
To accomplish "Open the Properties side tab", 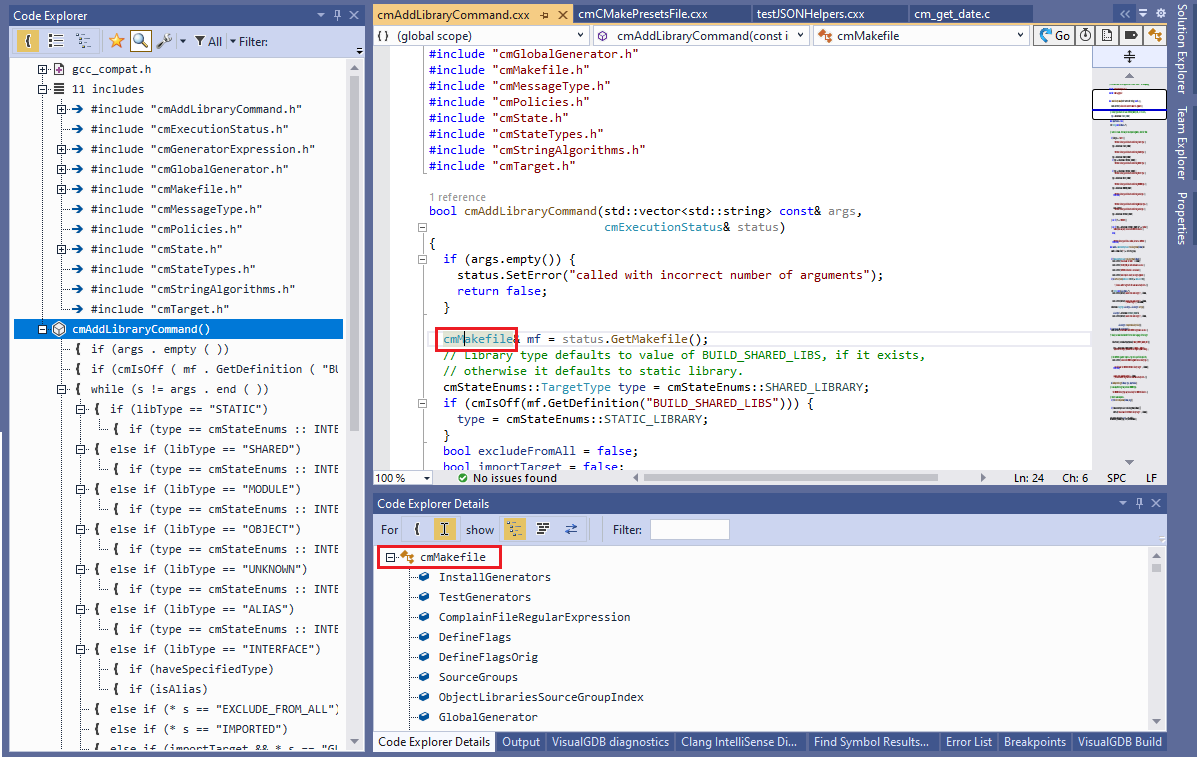I will pyautogui.click(x=1182, y=218).
